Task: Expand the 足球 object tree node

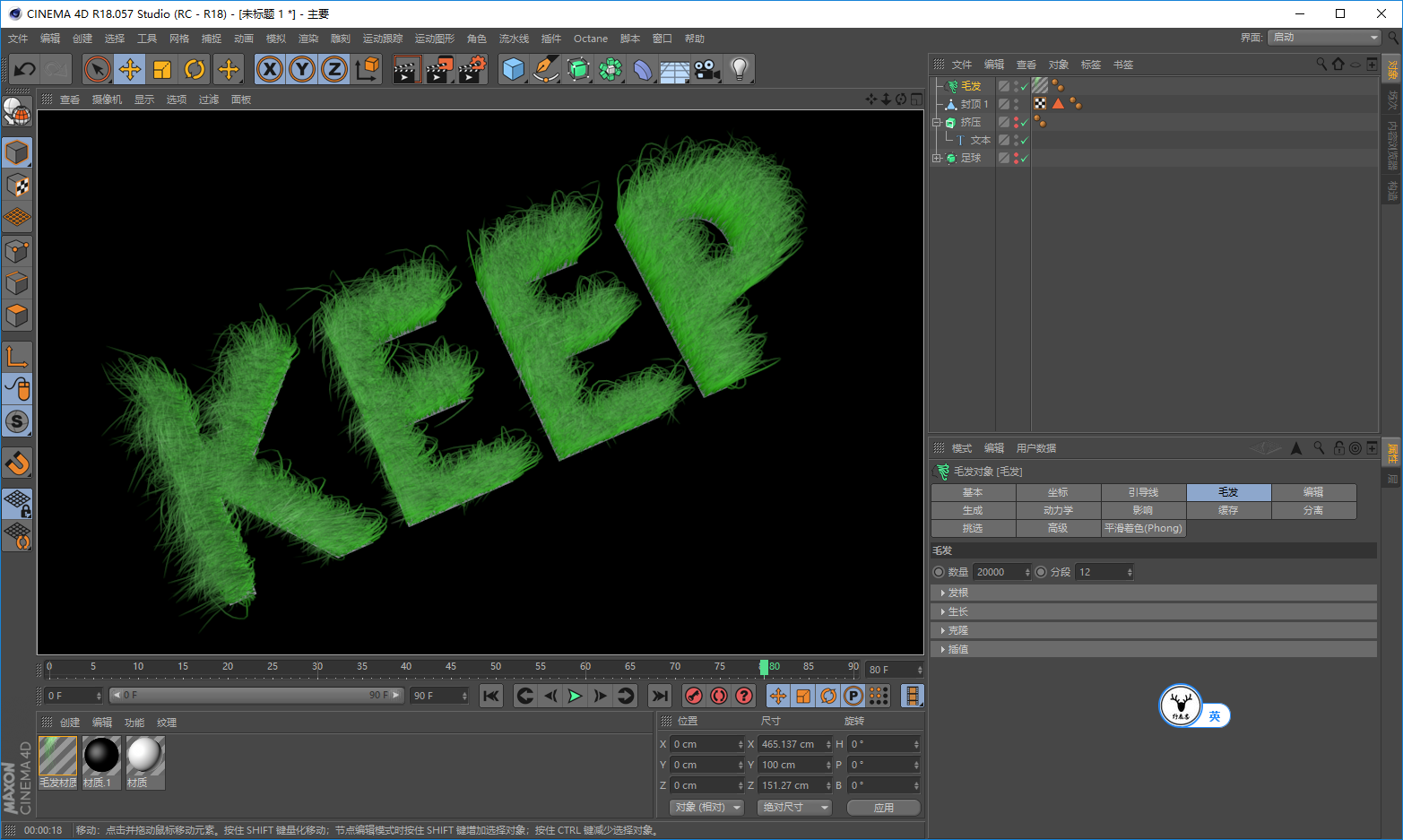Action: coord(937,158)
